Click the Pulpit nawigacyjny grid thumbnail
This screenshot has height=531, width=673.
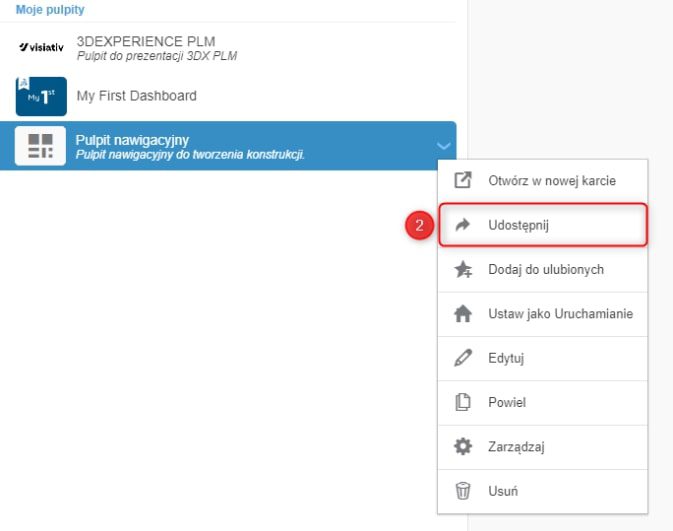point(40,146)
